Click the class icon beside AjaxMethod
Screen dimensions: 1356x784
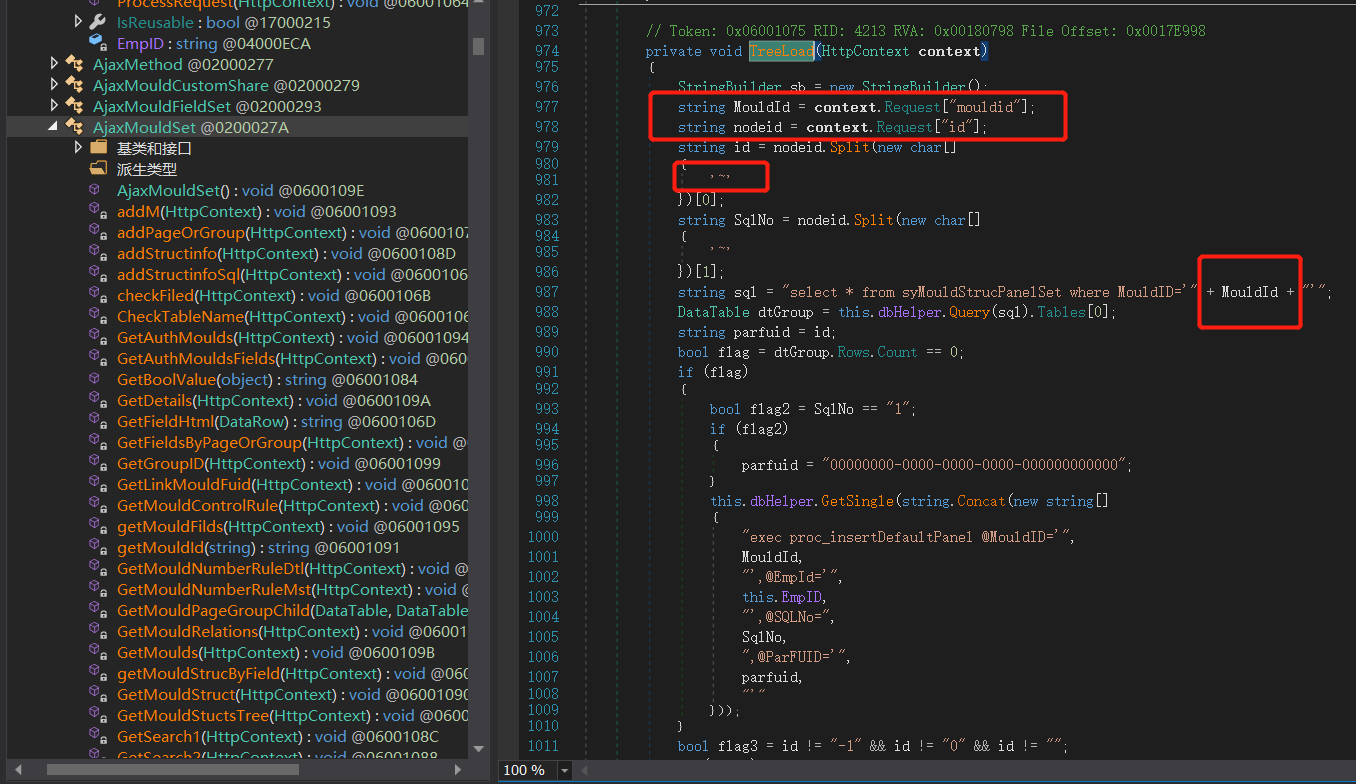pos(74,64)
